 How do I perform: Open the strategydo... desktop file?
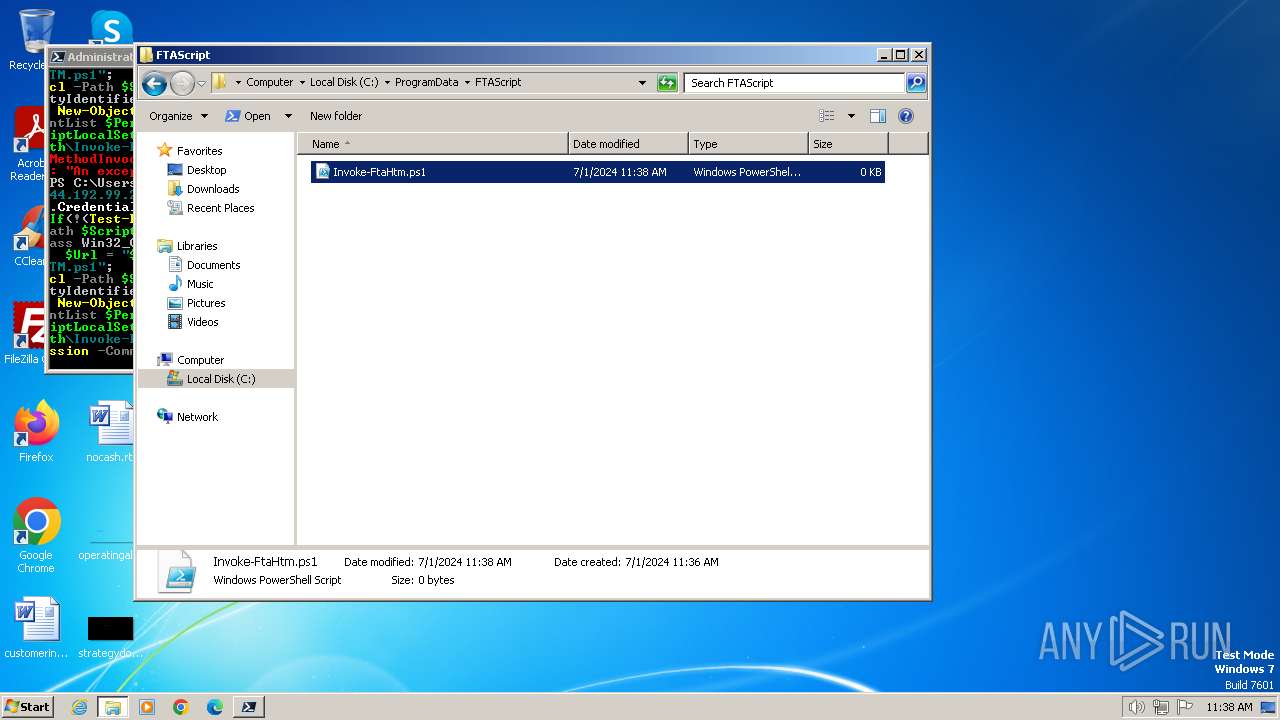click(x=110, y=636)
